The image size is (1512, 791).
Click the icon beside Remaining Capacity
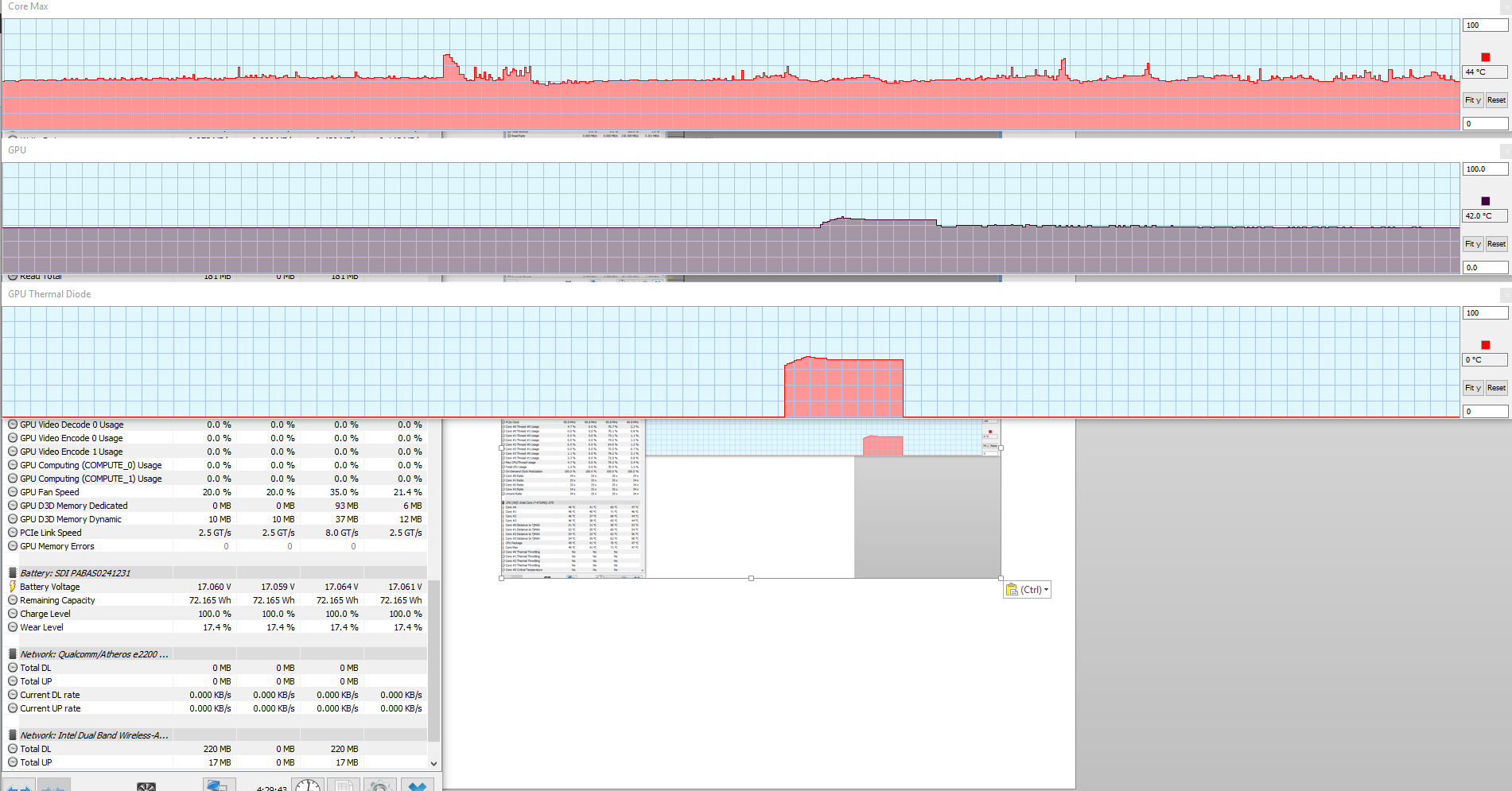(x=13, y=600)
